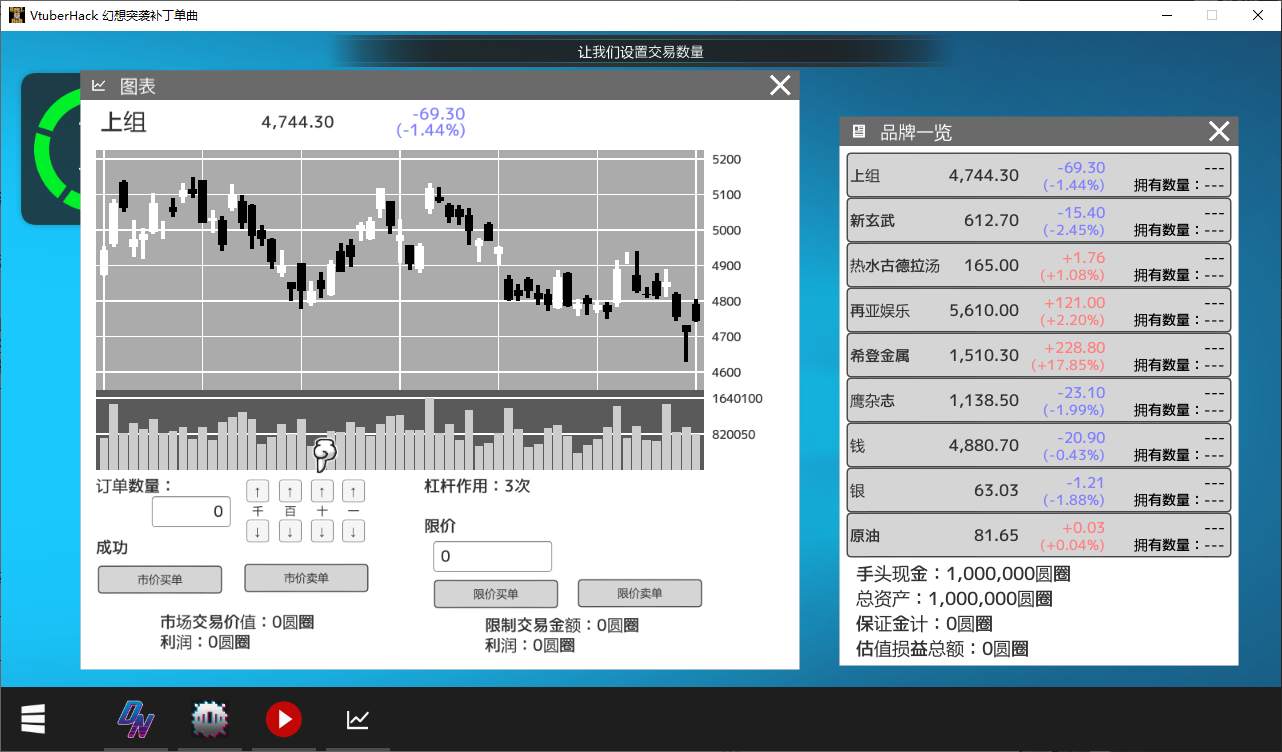The image size is (1282, 752).
Task: Close the 品牌一览 brand list panel
Action: click(1219, 131)
